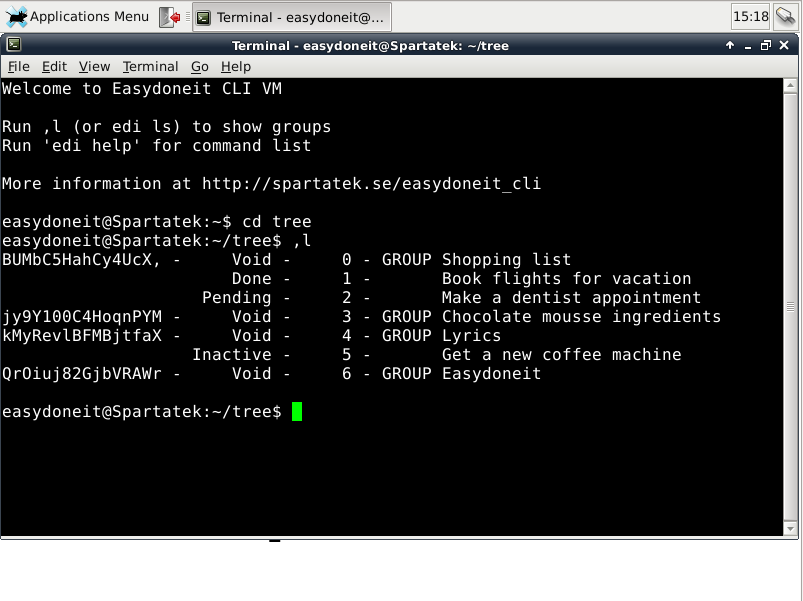Click the ID jy9Y100C4HoqnPYM

coord(82,316)
